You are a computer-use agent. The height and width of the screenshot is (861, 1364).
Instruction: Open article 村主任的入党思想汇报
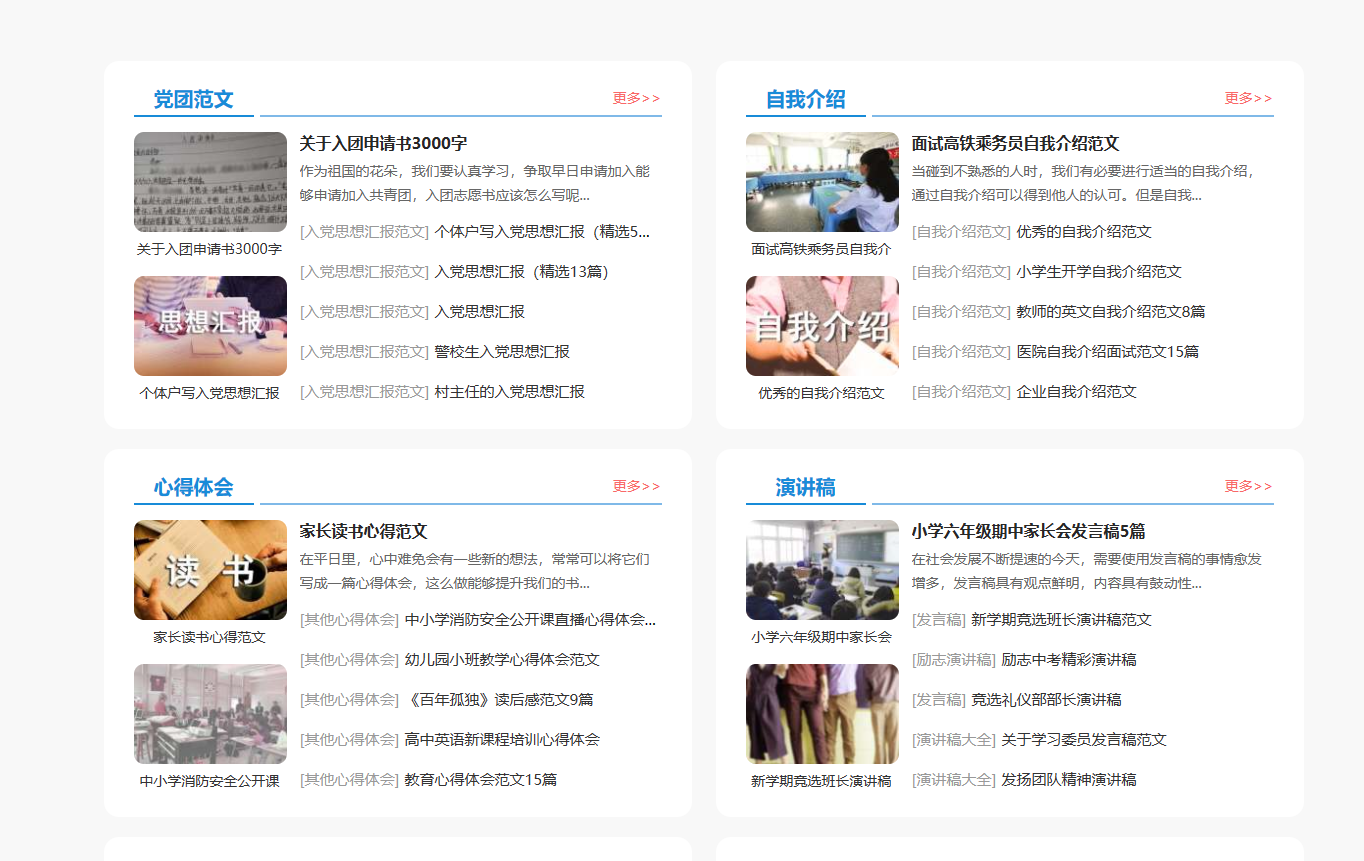coord(509,392)
